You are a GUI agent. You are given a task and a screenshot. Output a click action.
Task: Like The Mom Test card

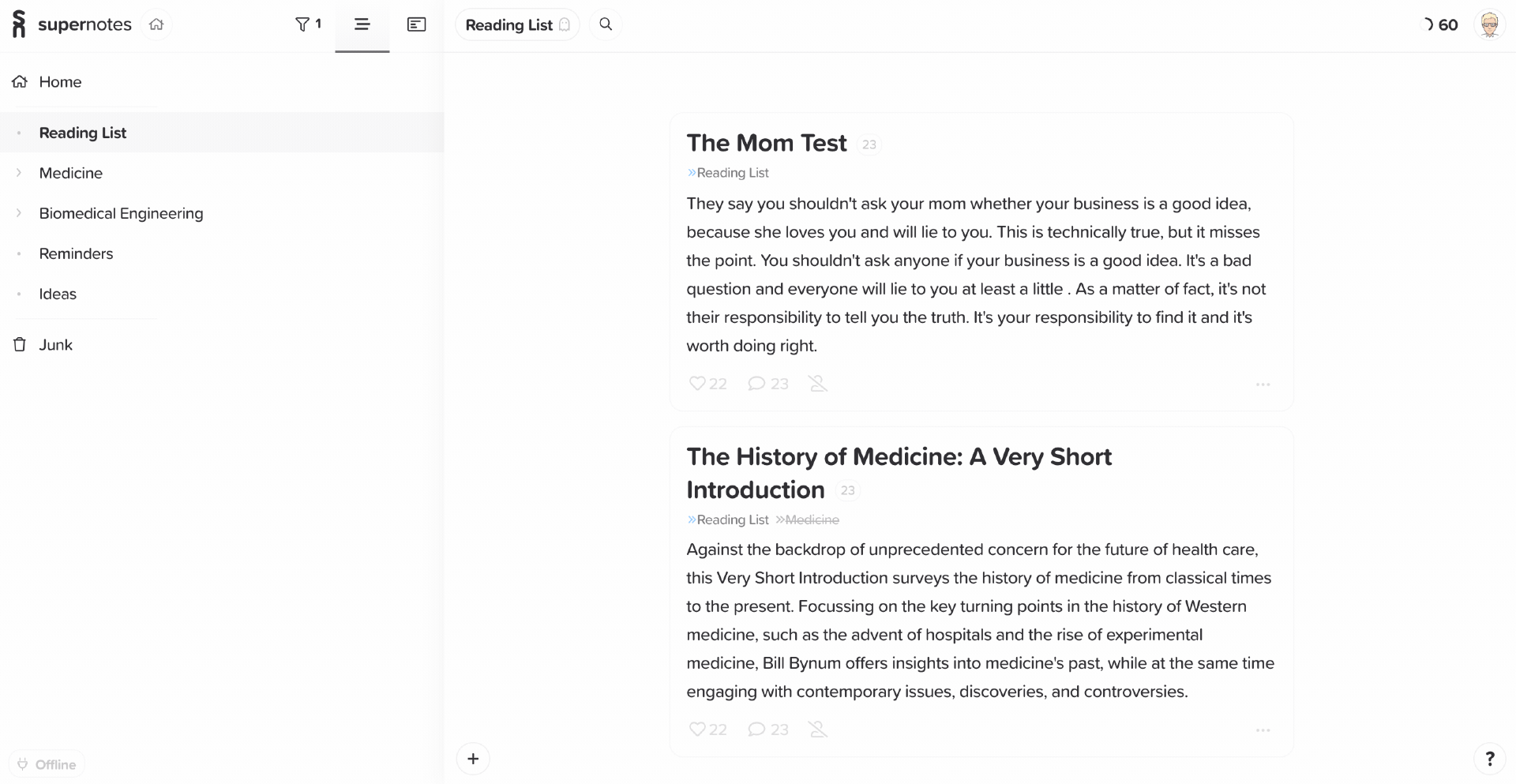click(707, 384)
